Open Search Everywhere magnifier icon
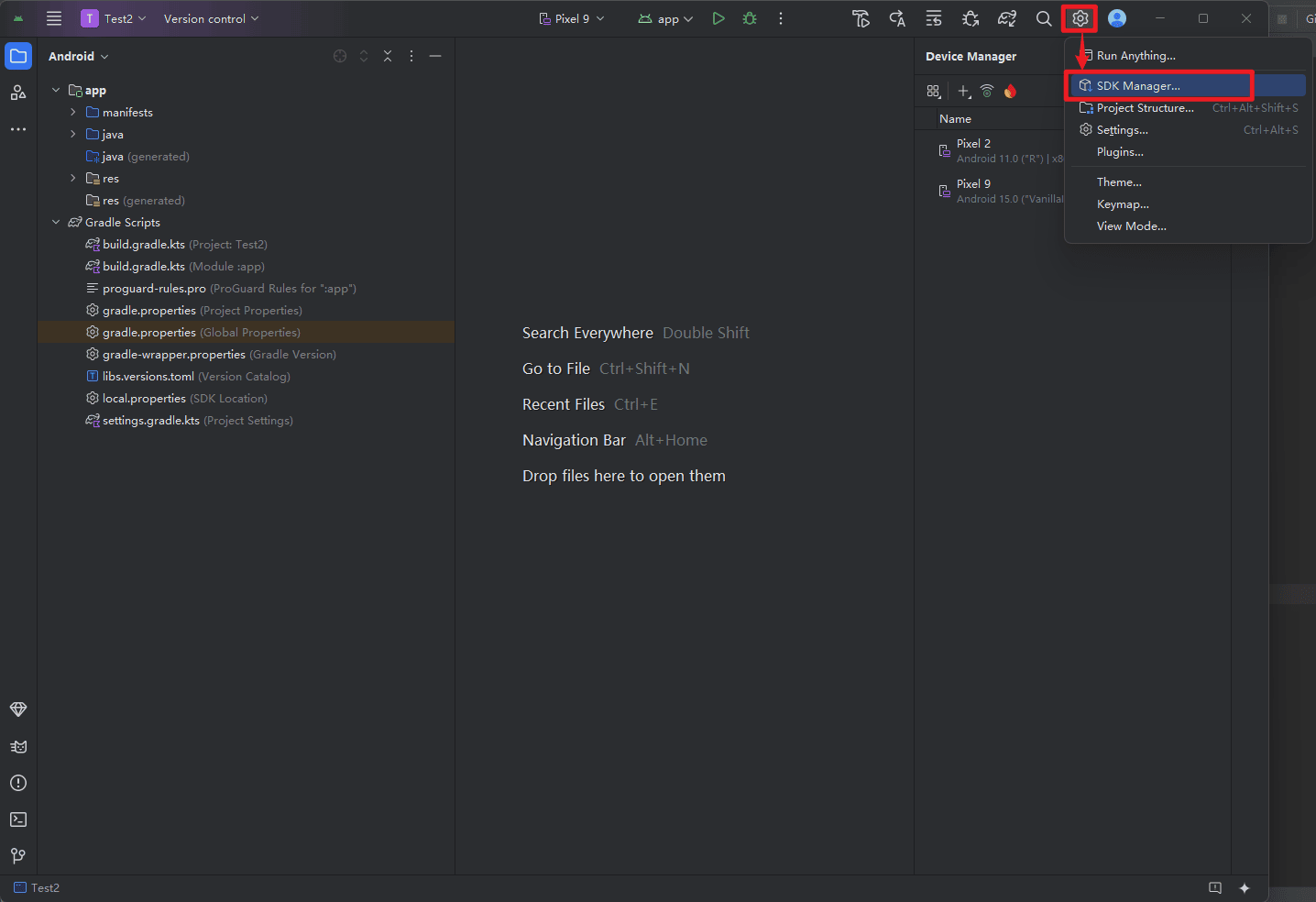Screen dimensions: 1316x902 1043,18
